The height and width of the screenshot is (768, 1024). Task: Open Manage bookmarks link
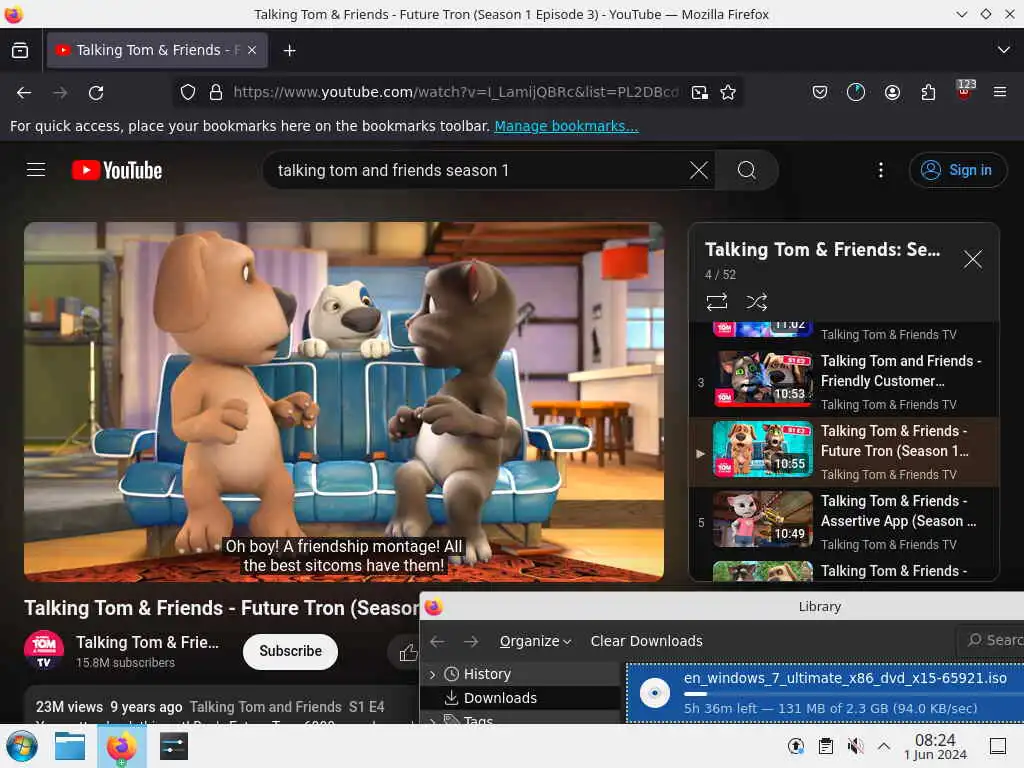click(566, 126)
